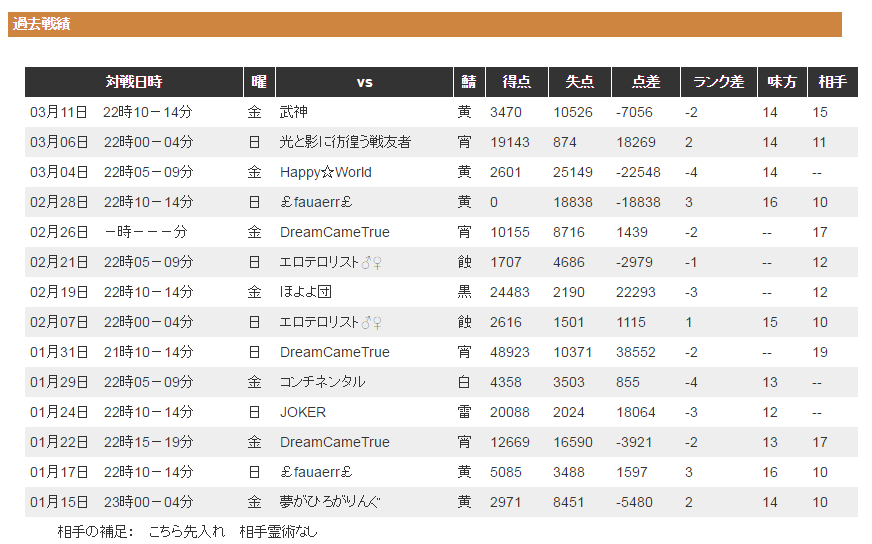Click the date 03月11日
Screen dimensions: 872x544
click(59, 112)
